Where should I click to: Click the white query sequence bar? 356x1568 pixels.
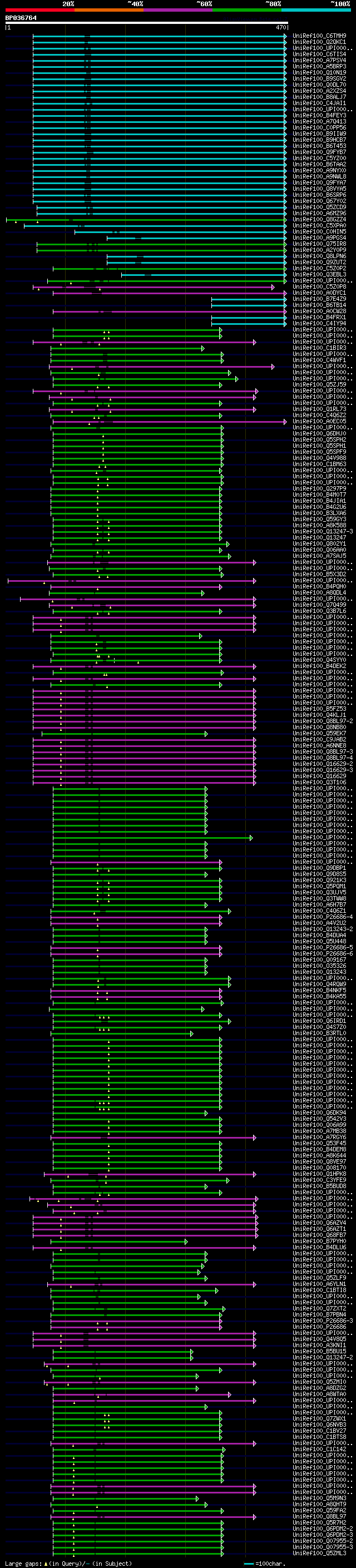pos(147,23)
